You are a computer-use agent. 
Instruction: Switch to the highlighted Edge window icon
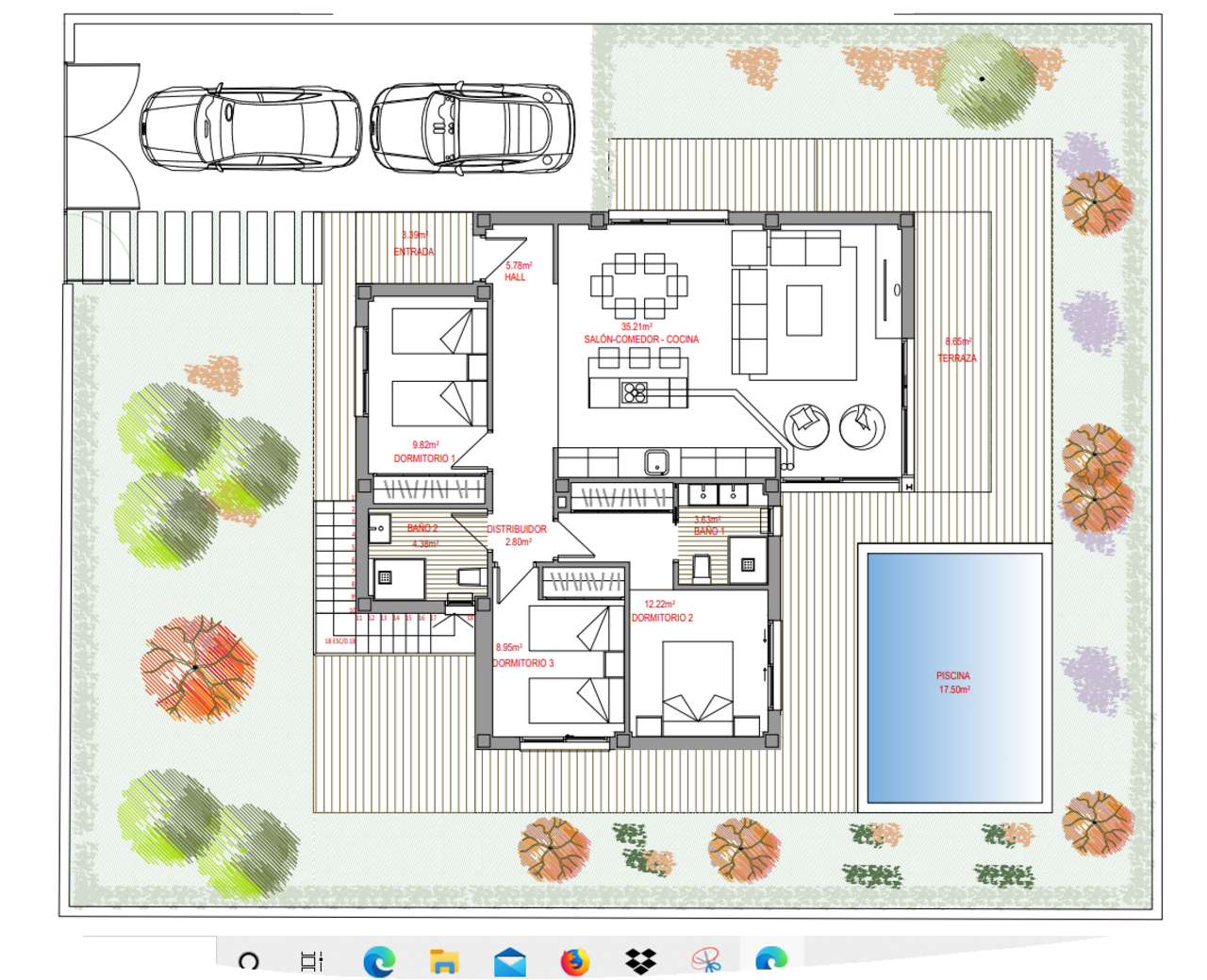tap(772, 959)
